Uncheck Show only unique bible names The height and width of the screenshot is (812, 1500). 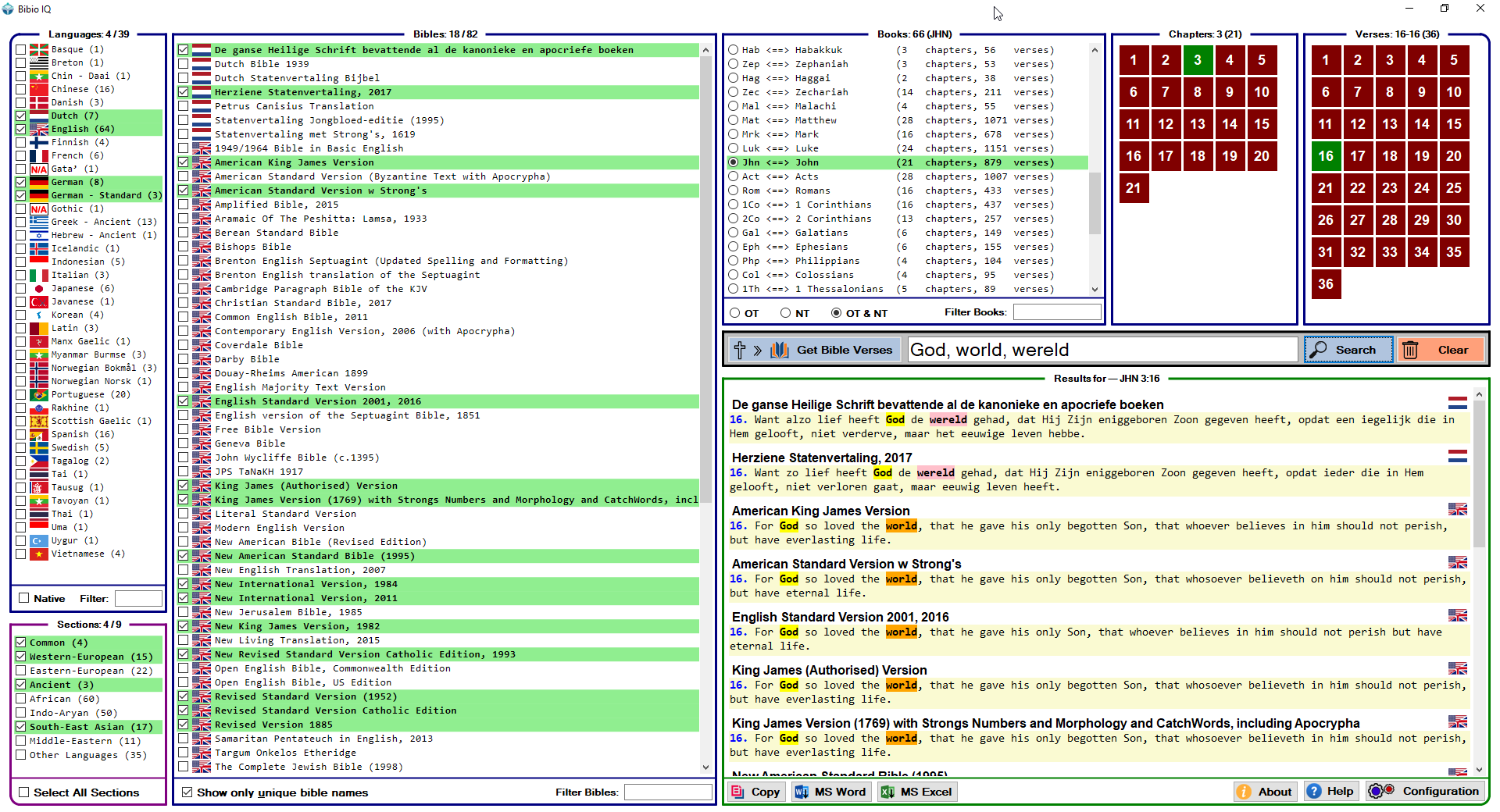click(x=187, y=792)
